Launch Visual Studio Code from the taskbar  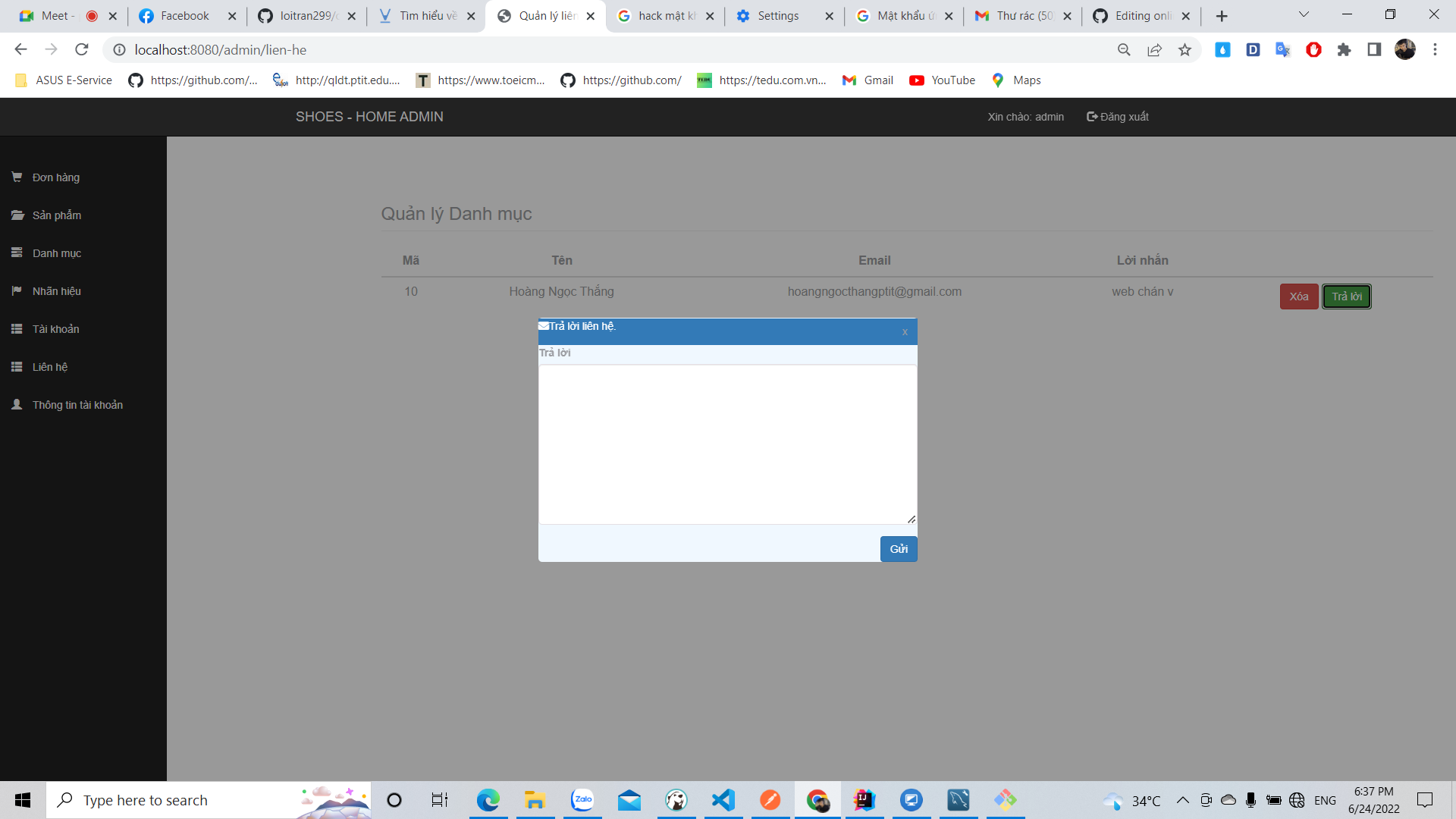(x=723, y=800)
